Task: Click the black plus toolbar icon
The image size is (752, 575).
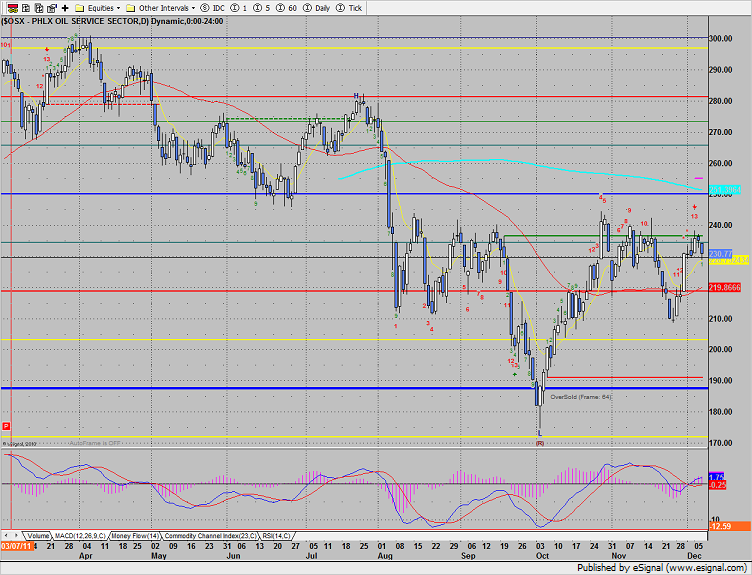Action: [66, 7]
